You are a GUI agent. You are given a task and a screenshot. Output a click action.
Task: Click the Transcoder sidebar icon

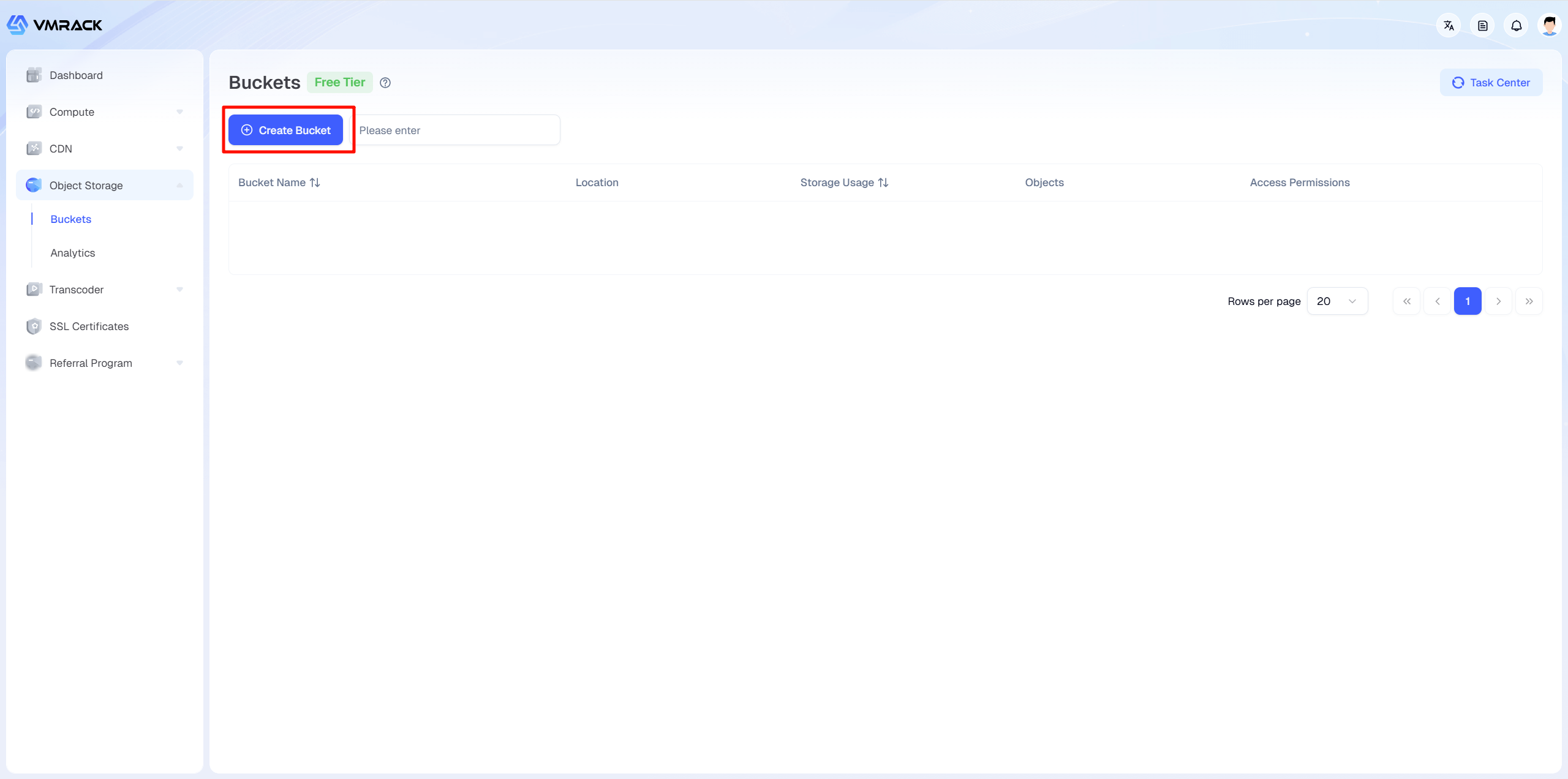(x=34, y=290)
